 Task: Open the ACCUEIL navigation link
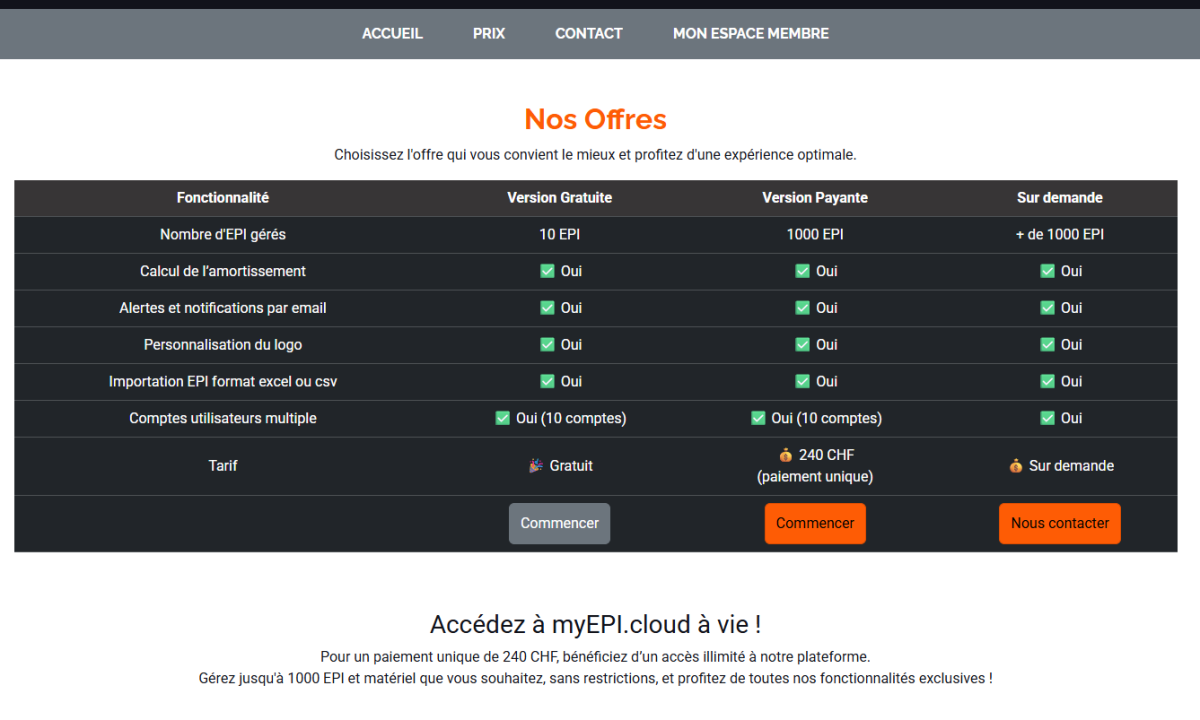coord(392,34)
